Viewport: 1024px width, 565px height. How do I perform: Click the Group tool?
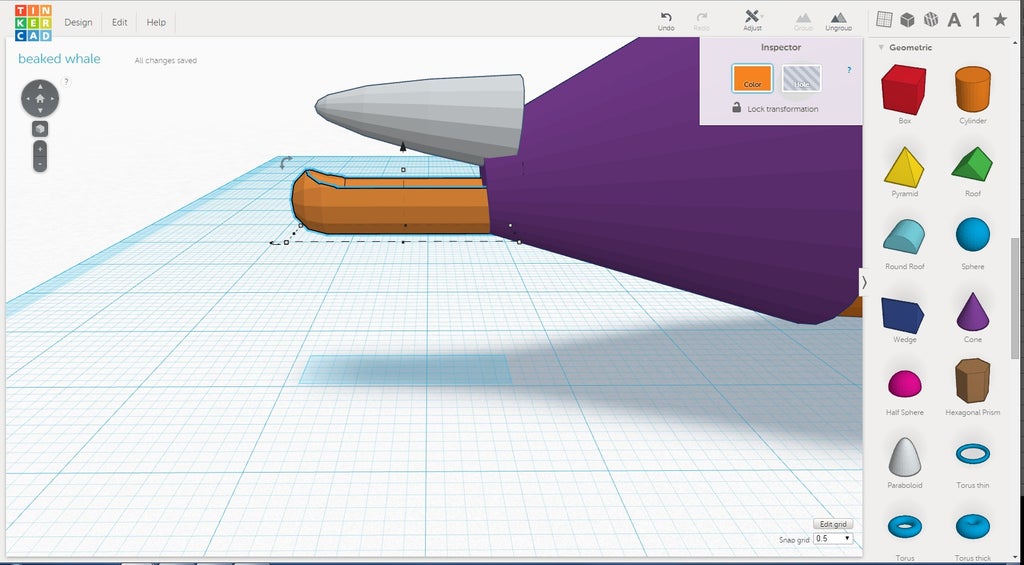803,21
